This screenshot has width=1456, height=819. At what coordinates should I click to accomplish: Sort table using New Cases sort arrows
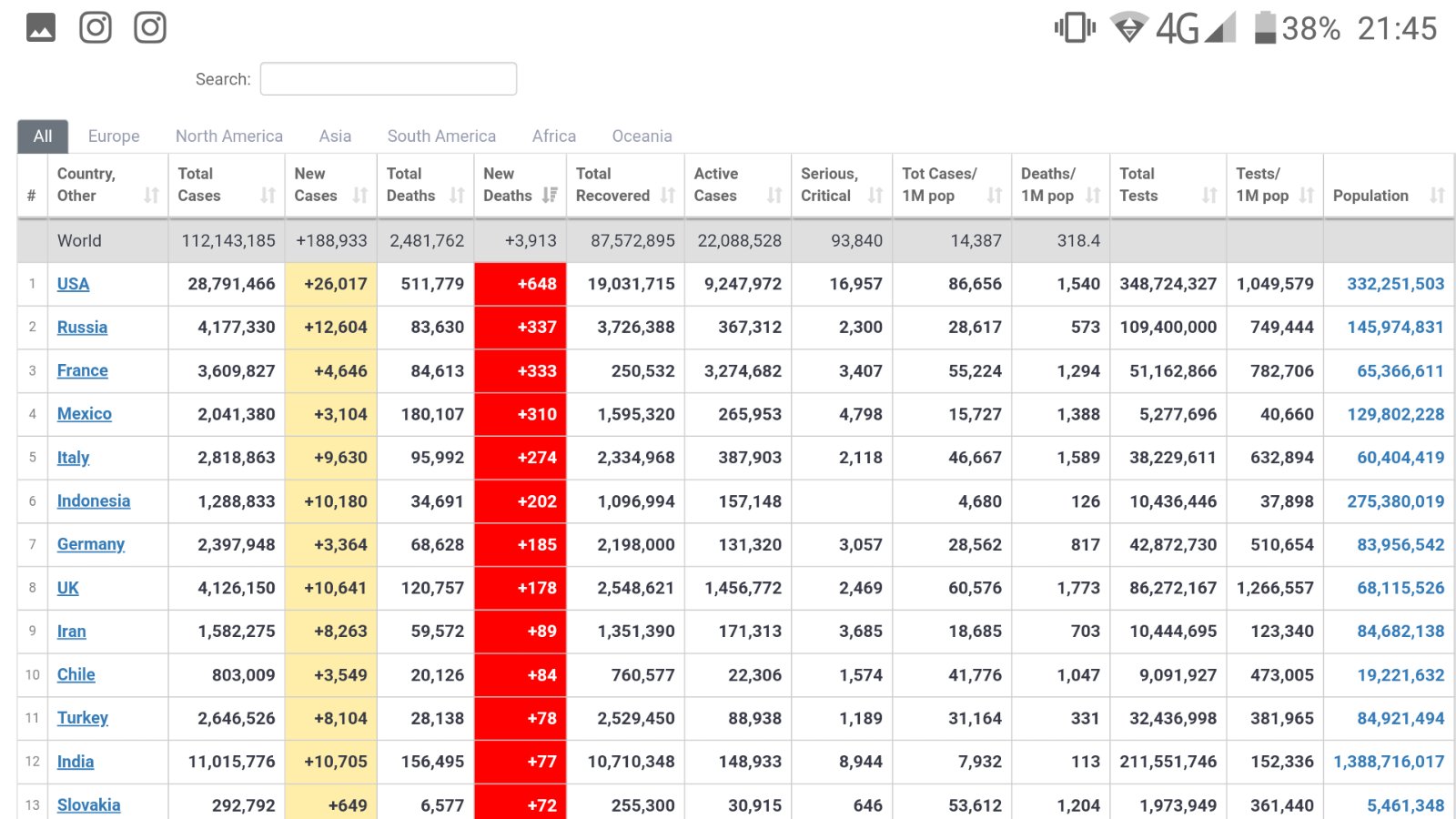tap(360, 195)
